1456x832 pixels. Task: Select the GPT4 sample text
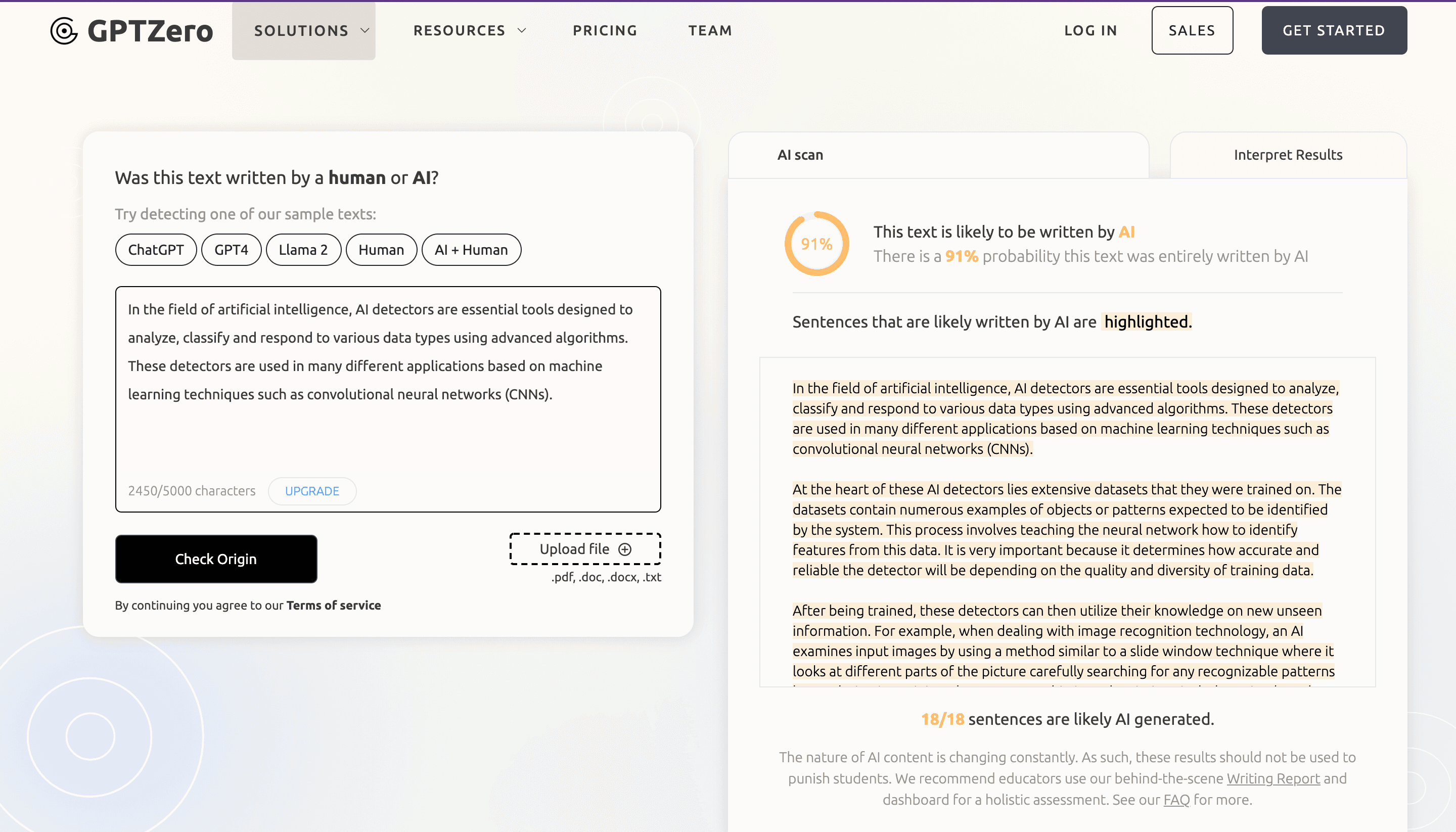tap(231, 250)
